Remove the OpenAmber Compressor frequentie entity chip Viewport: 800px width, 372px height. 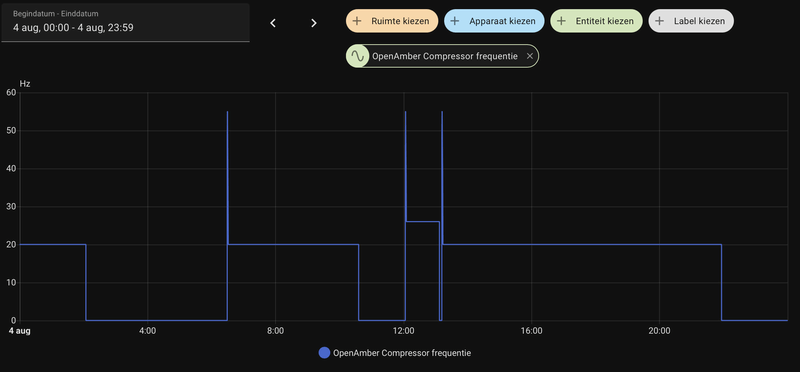coord(530,56)
